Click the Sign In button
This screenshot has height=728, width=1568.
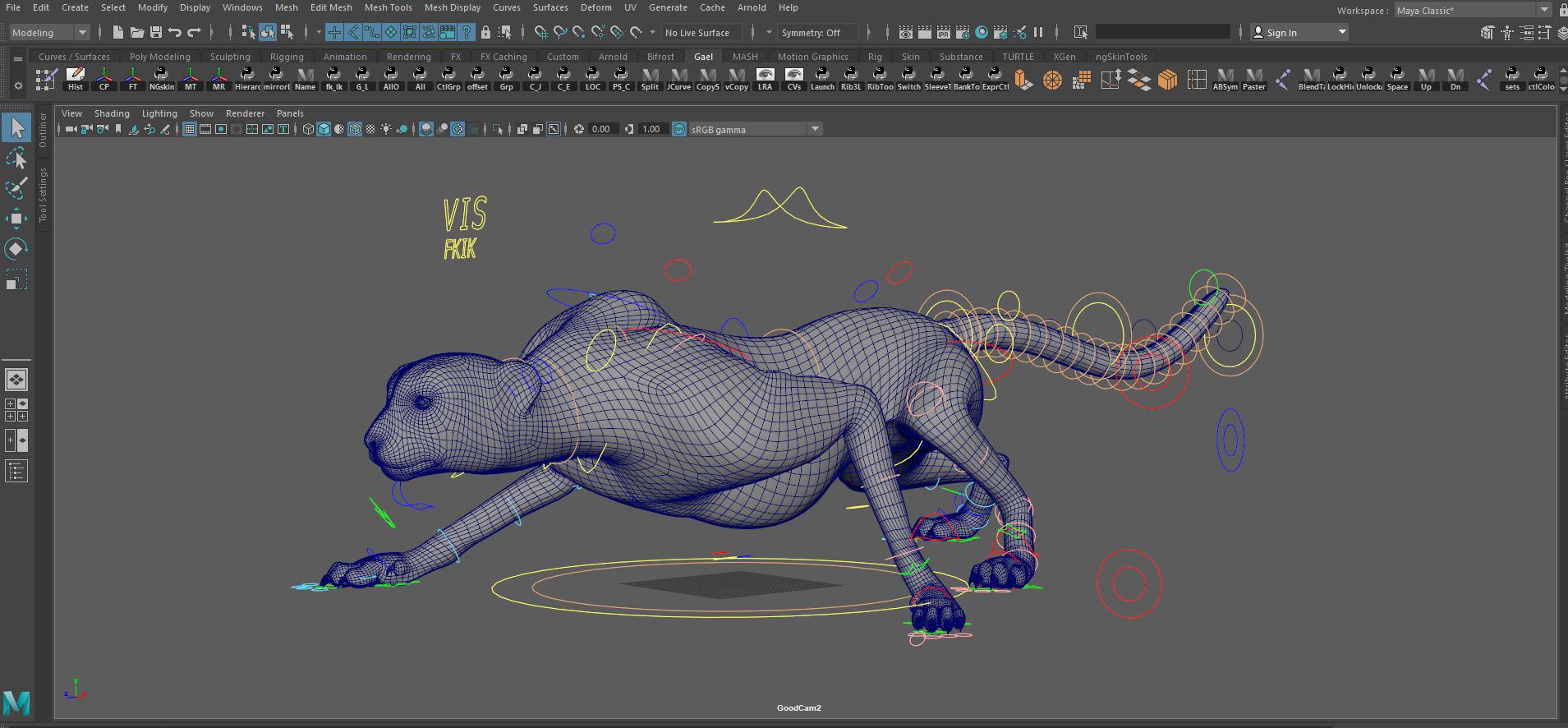[1281, 32]
